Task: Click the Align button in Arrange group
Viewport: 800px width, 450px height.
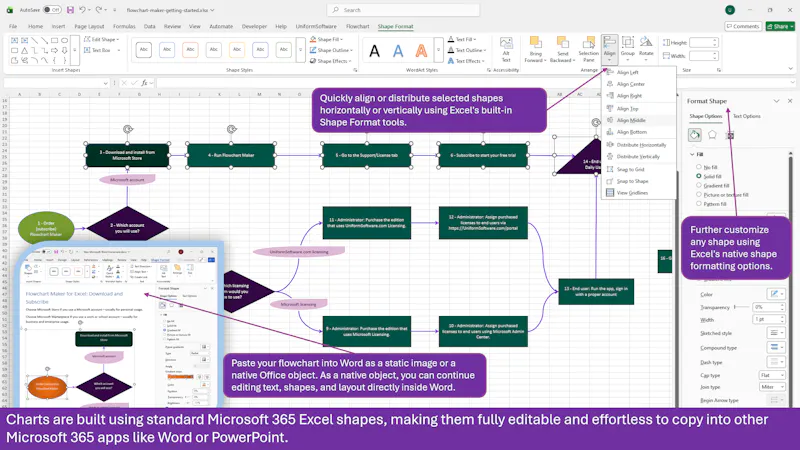Action: tap(609, 48)
